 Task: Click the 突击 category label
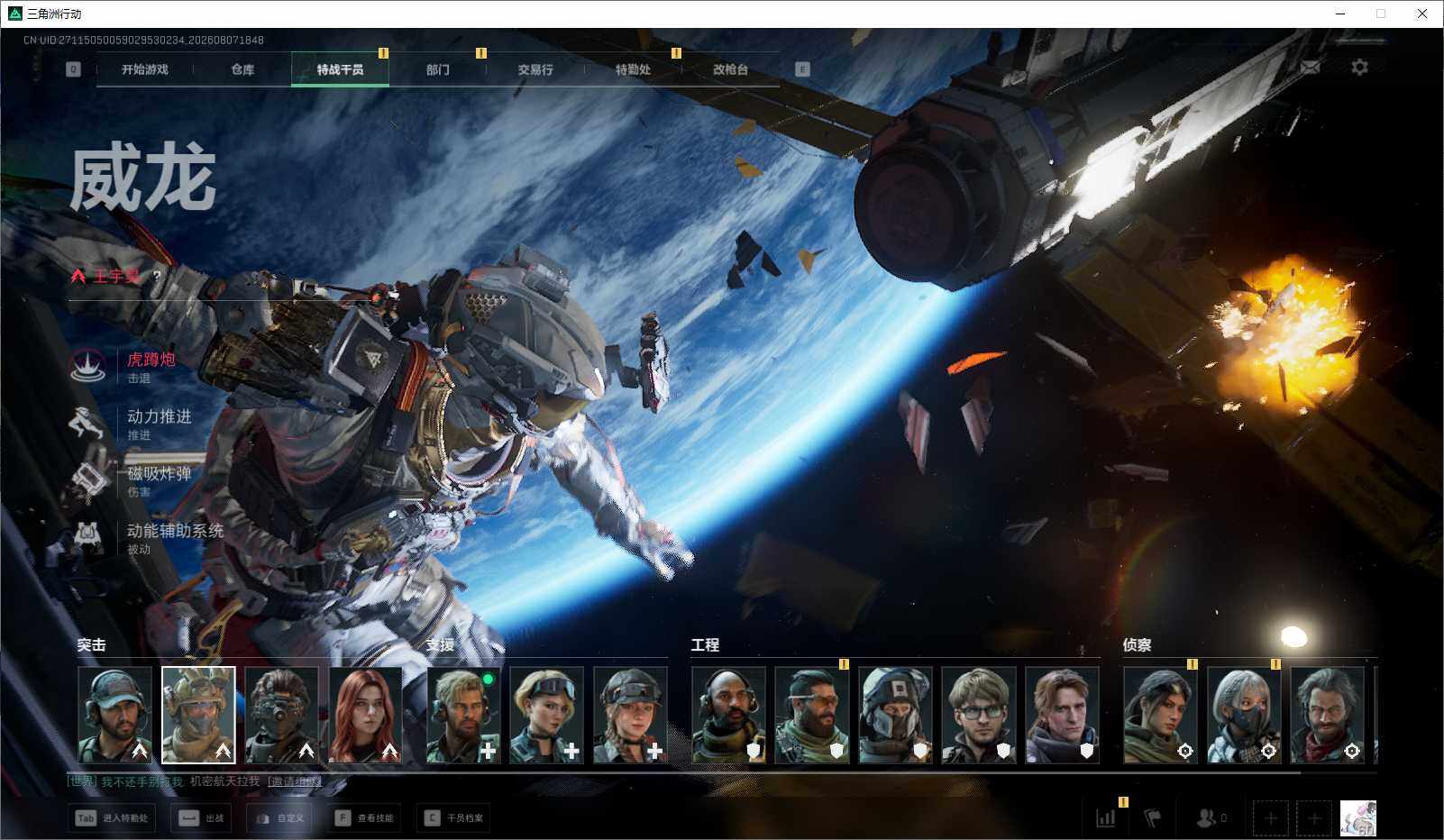[91, 645]
